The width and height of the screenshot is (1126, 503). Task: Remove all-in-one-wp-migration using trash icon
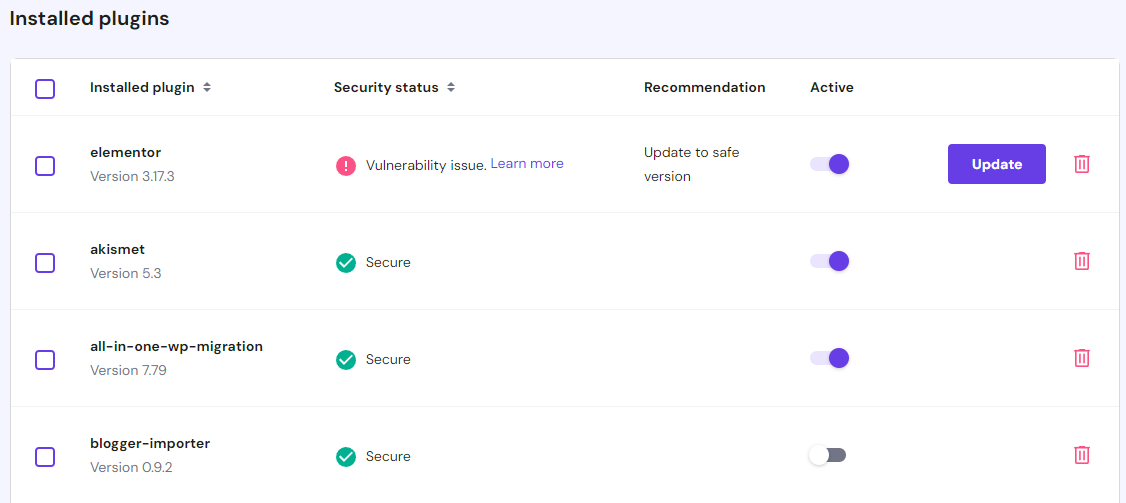tap(1081, 358)
